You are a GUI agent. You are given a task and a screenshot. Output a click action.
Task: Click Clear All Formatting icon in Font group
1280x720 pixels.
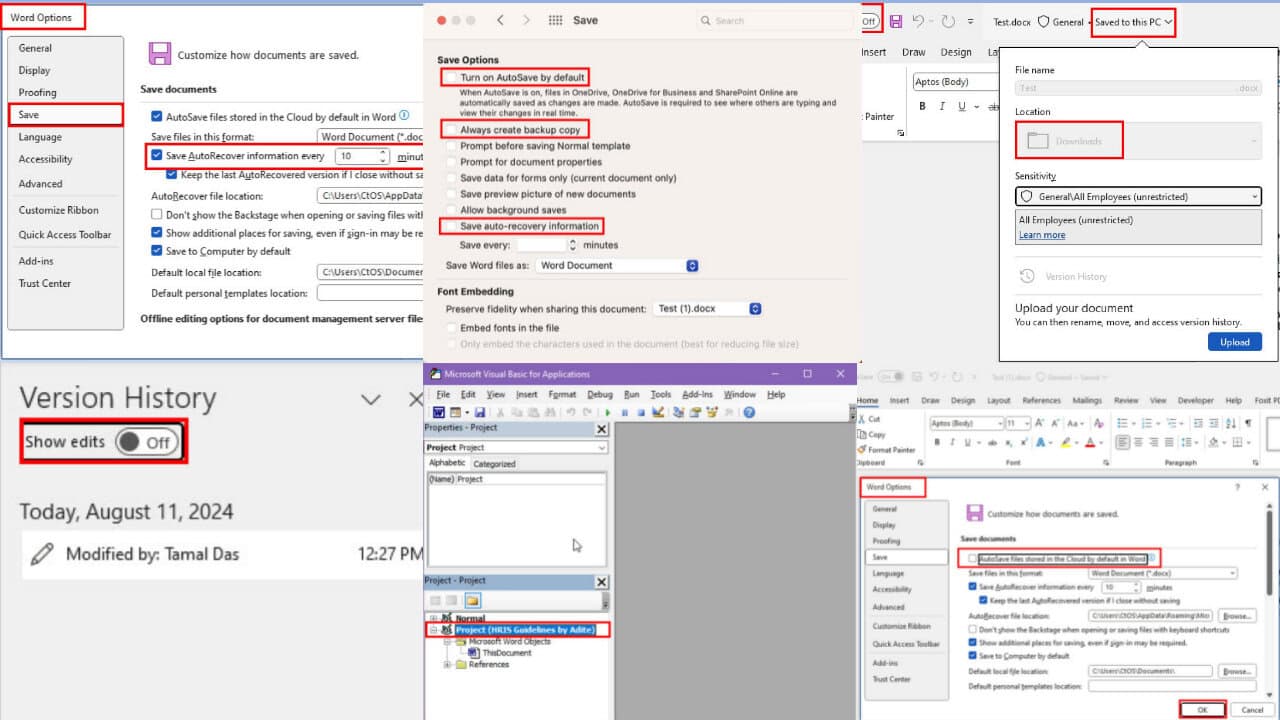tap(1099, 423)
